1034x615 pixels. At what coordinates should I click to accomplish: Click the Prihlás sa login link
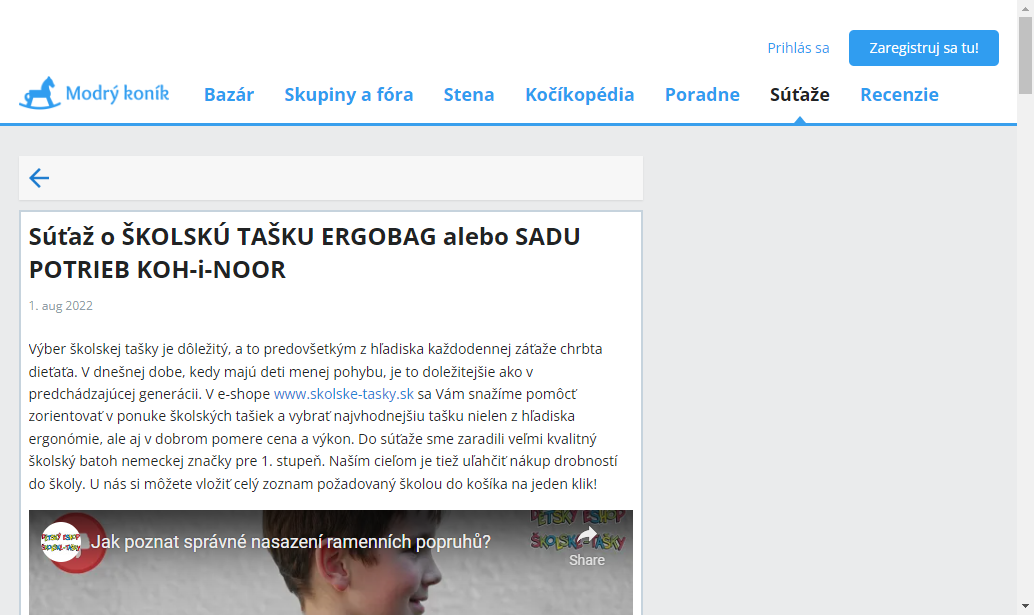(799, 48)
